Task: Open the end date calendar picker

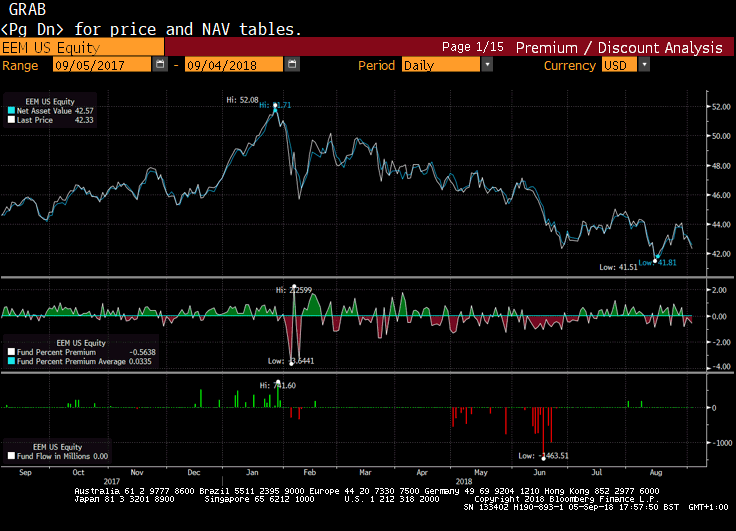Action: [292, 64]
